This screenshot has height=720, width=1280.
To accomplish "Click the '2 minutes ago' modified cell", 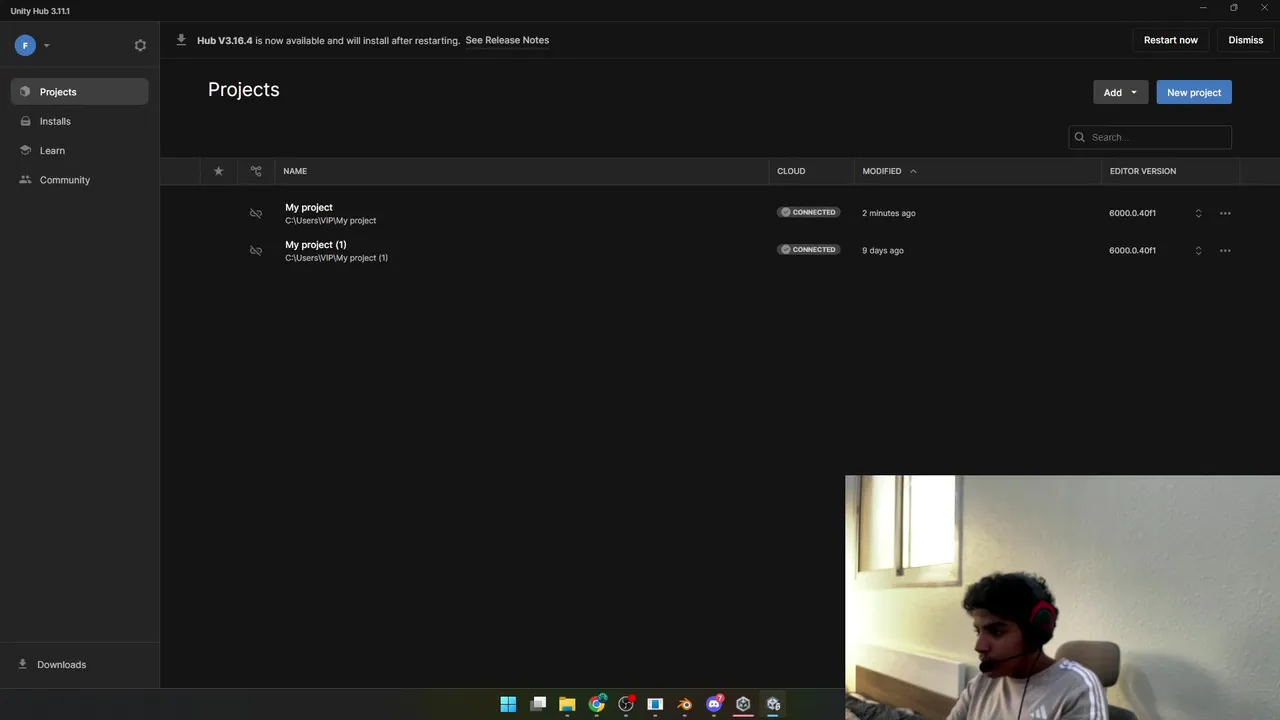I will click(889, 213).
